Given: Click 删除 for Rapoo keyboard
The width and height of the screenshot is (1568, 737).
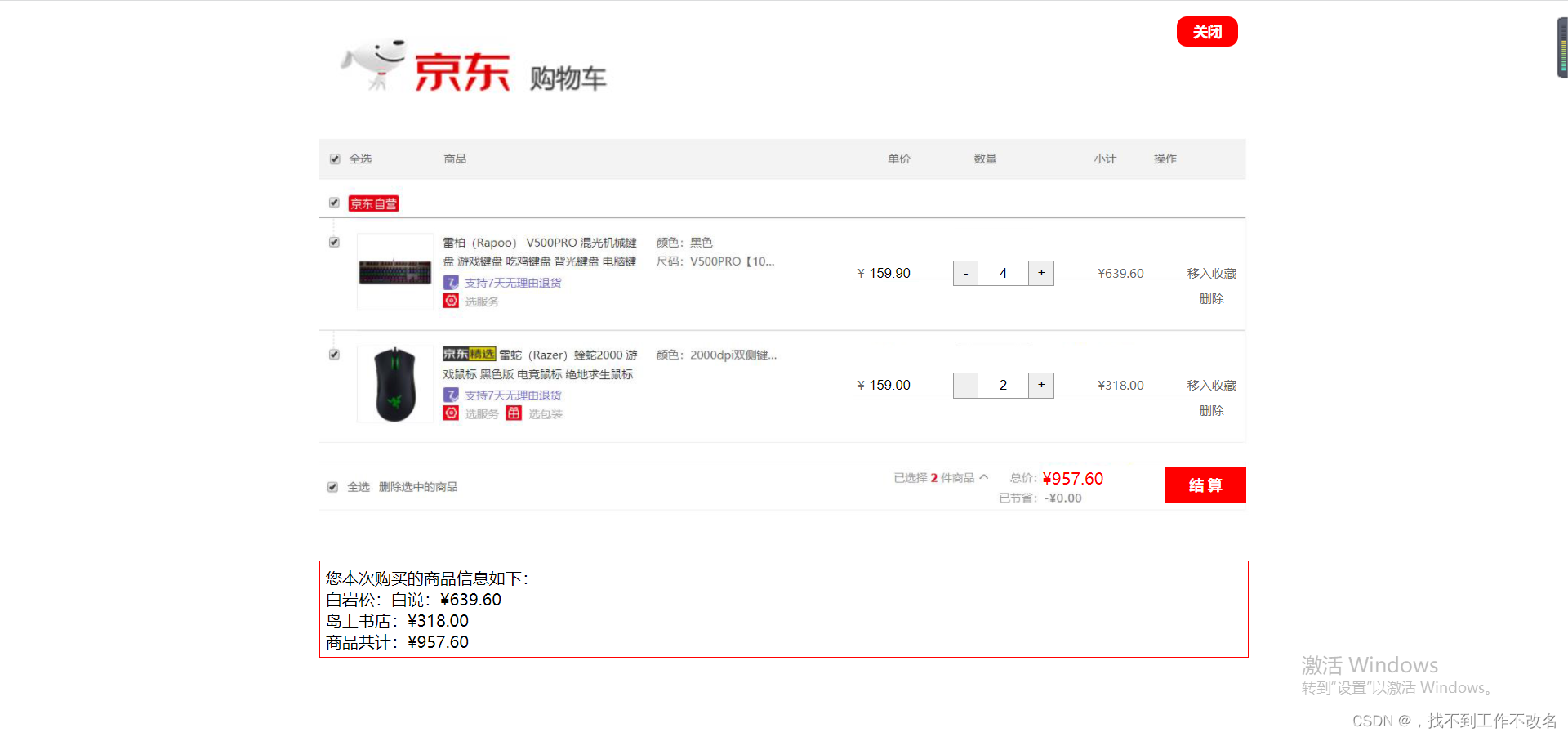Looking at the screenshot, I should (1212, 299).
